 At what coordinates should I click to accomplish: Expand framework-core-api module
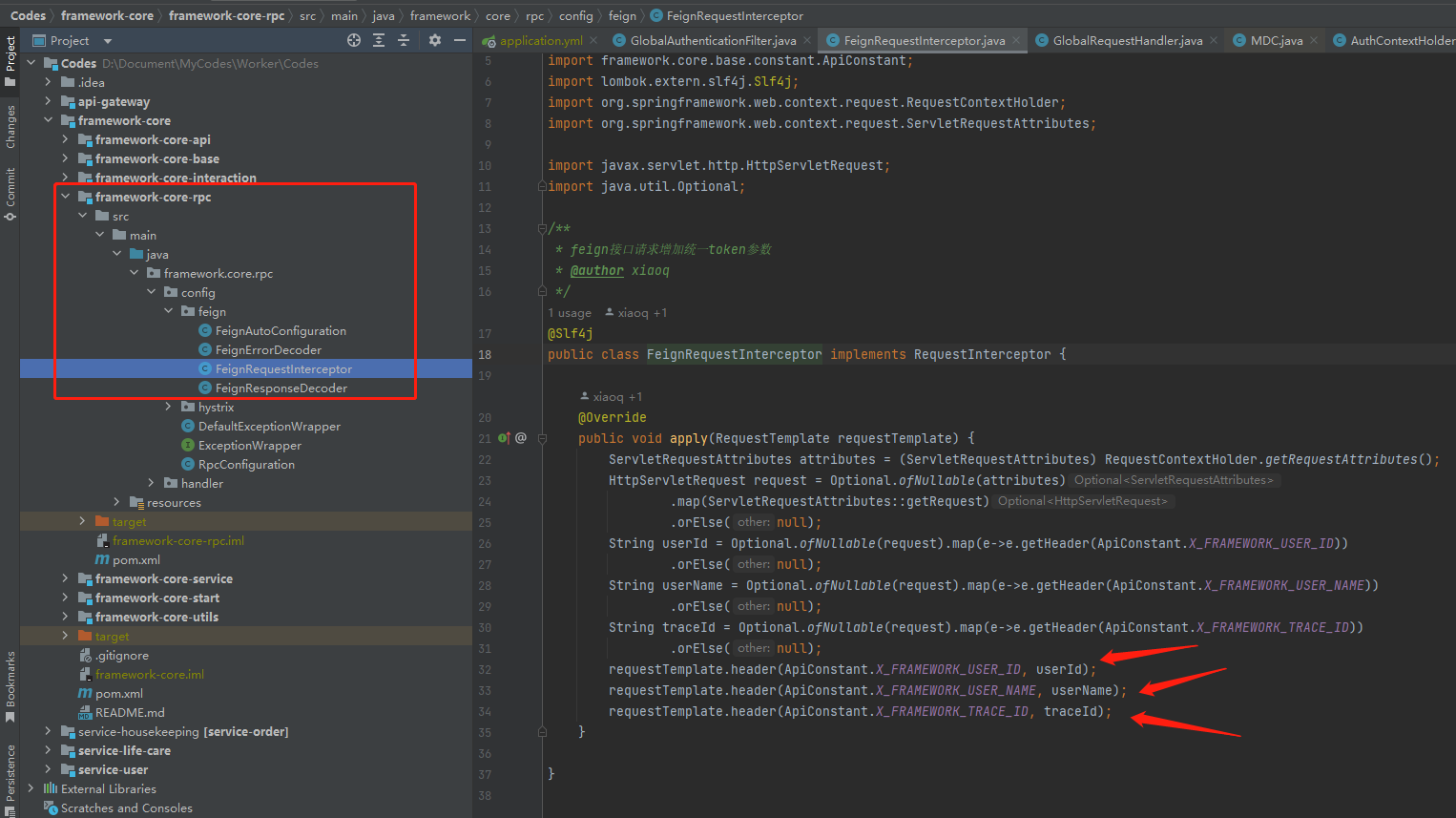pos(66,139)
